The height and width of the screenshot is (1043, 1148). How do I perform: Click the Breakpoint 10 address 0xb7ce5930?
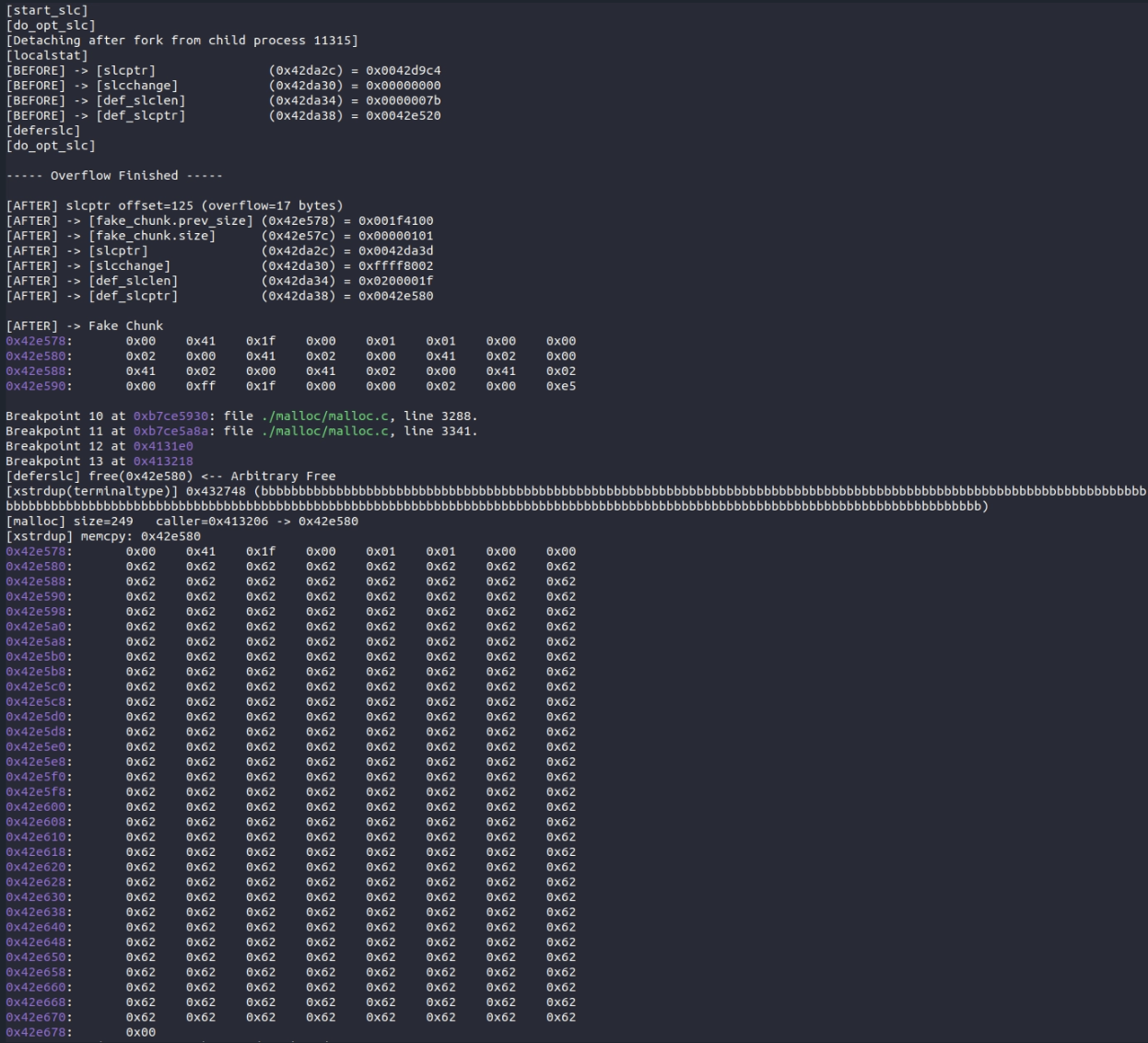pyautogui.click(x=174, y=416)
